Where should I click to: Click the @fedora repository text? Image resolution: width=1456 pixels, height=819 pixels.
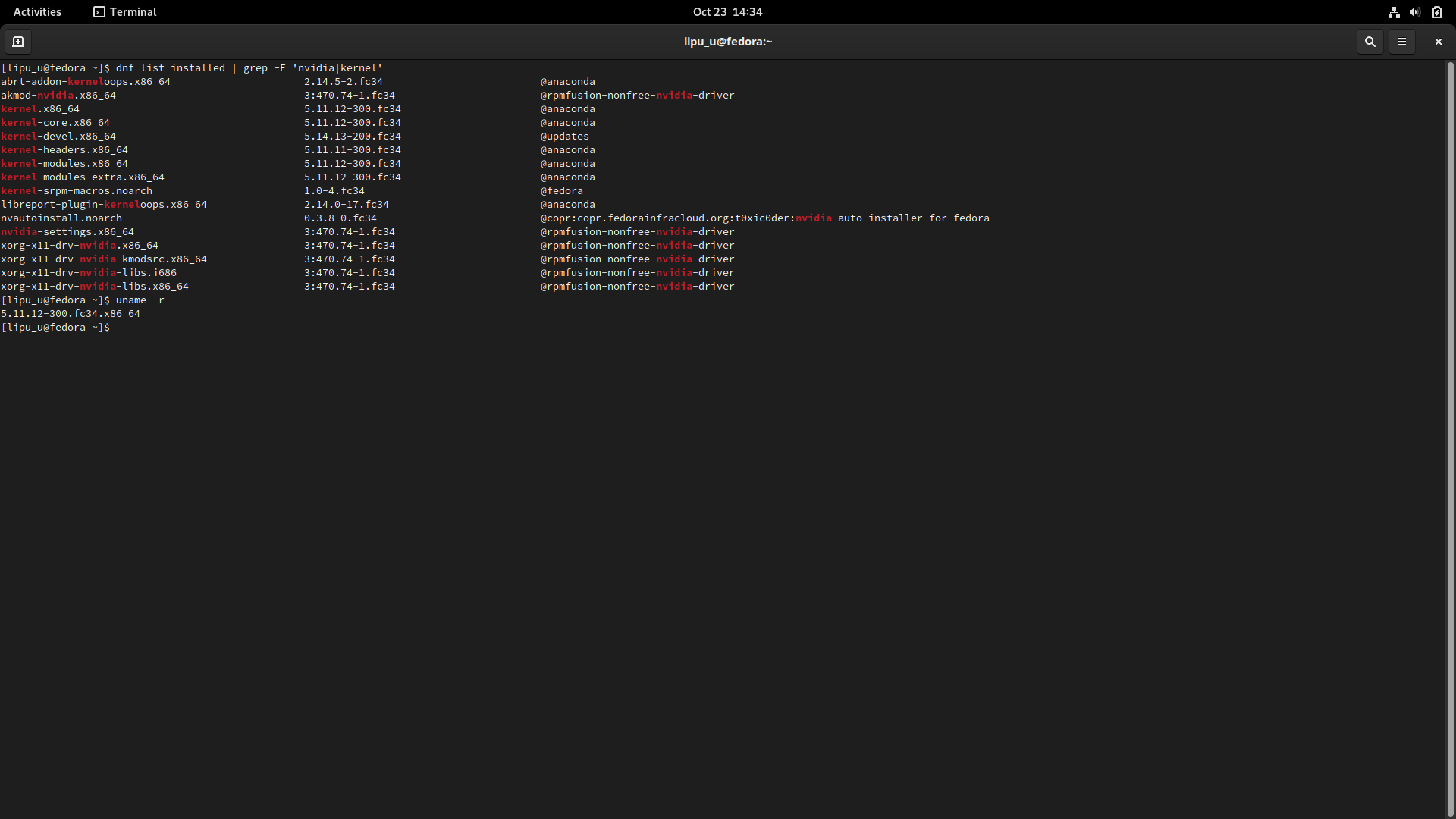pos(562,191)
